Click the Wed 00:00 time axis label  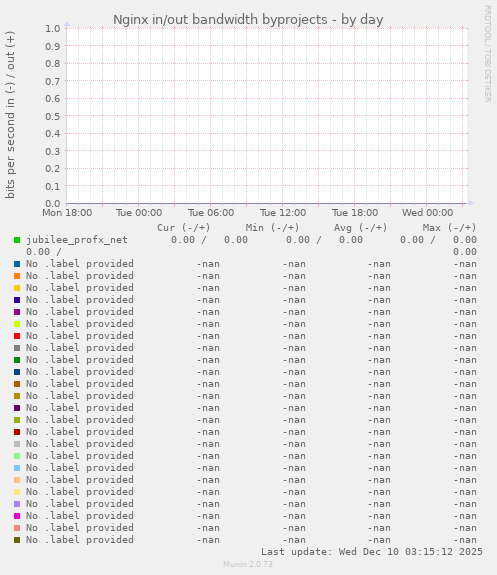pyautogui.click(x=427, y=213)
